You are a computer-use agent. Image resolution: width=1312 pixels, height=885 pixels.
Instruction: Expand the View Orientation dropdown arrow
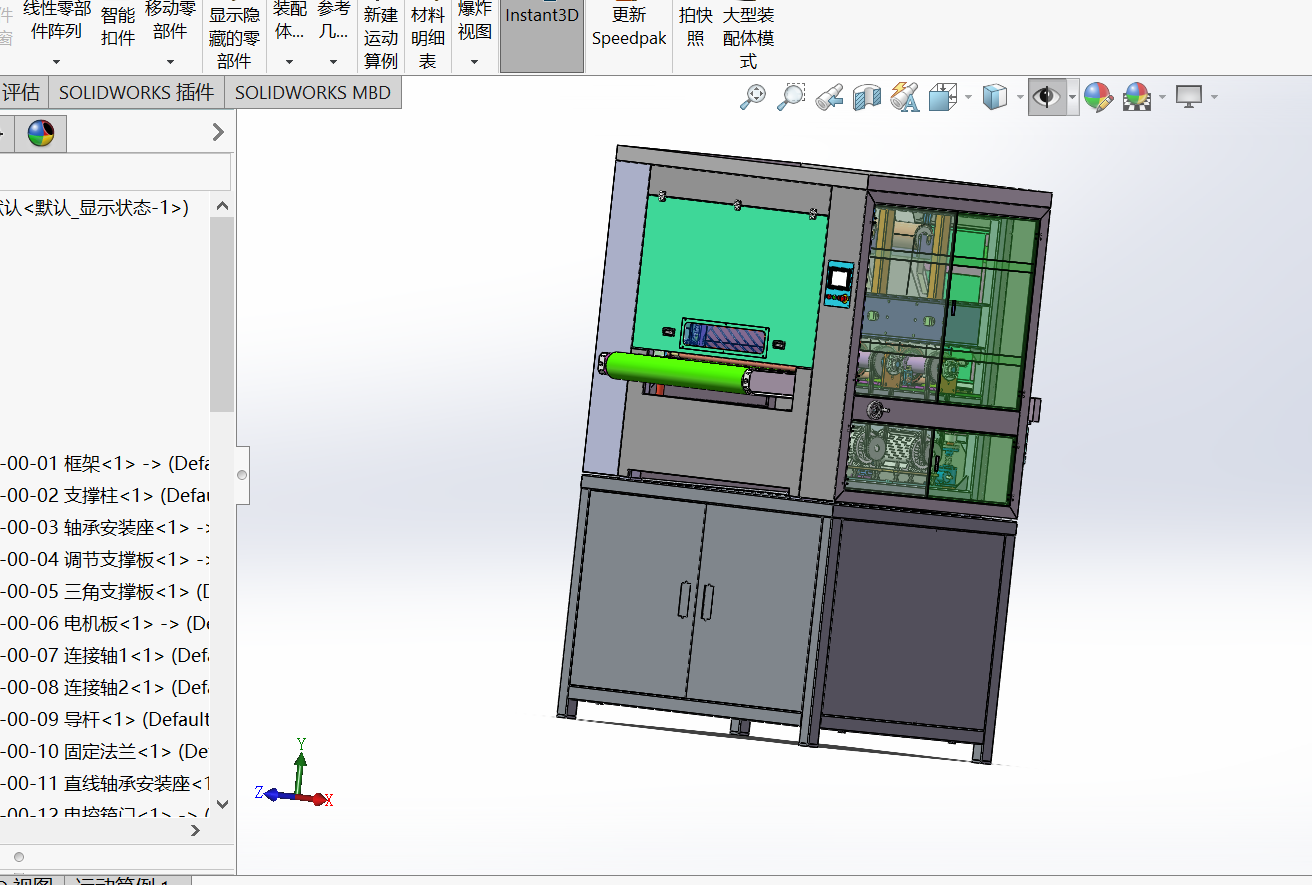coord(968,97)
